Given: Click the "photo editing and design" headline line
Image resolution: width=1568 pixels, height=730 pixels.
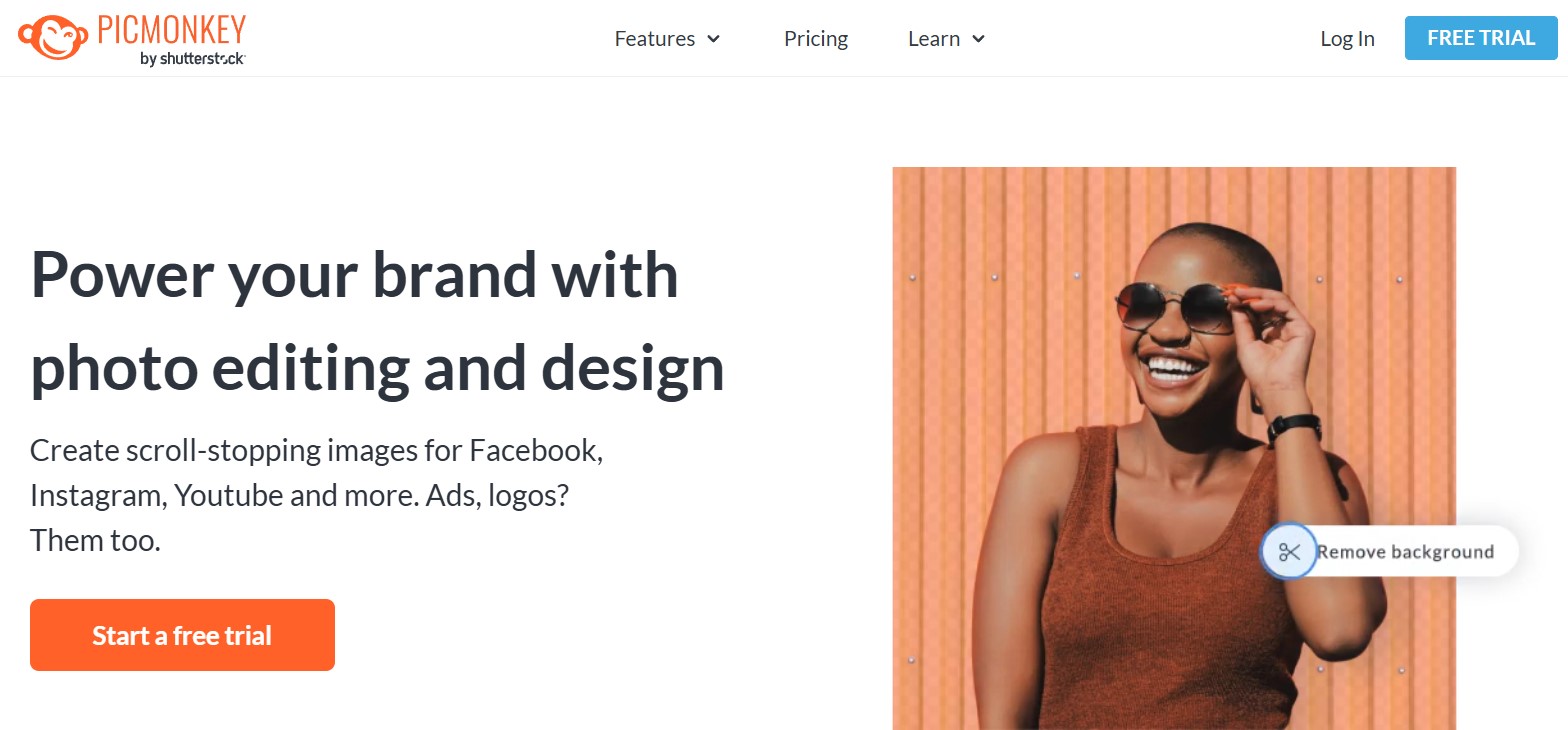Looking at the screenshot, I should [x=377, y=367].
